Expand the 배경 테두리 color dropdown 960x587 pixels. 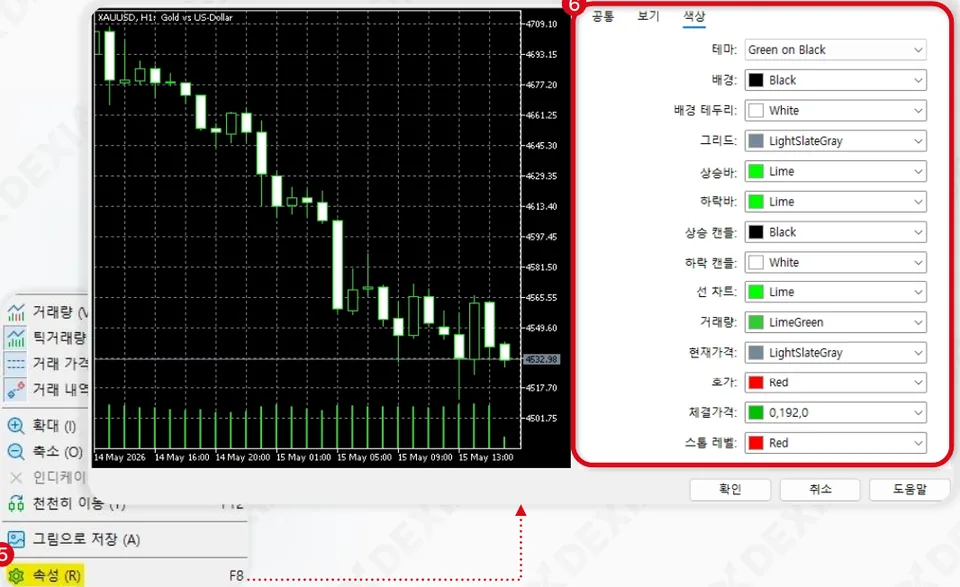pos(835,111)
